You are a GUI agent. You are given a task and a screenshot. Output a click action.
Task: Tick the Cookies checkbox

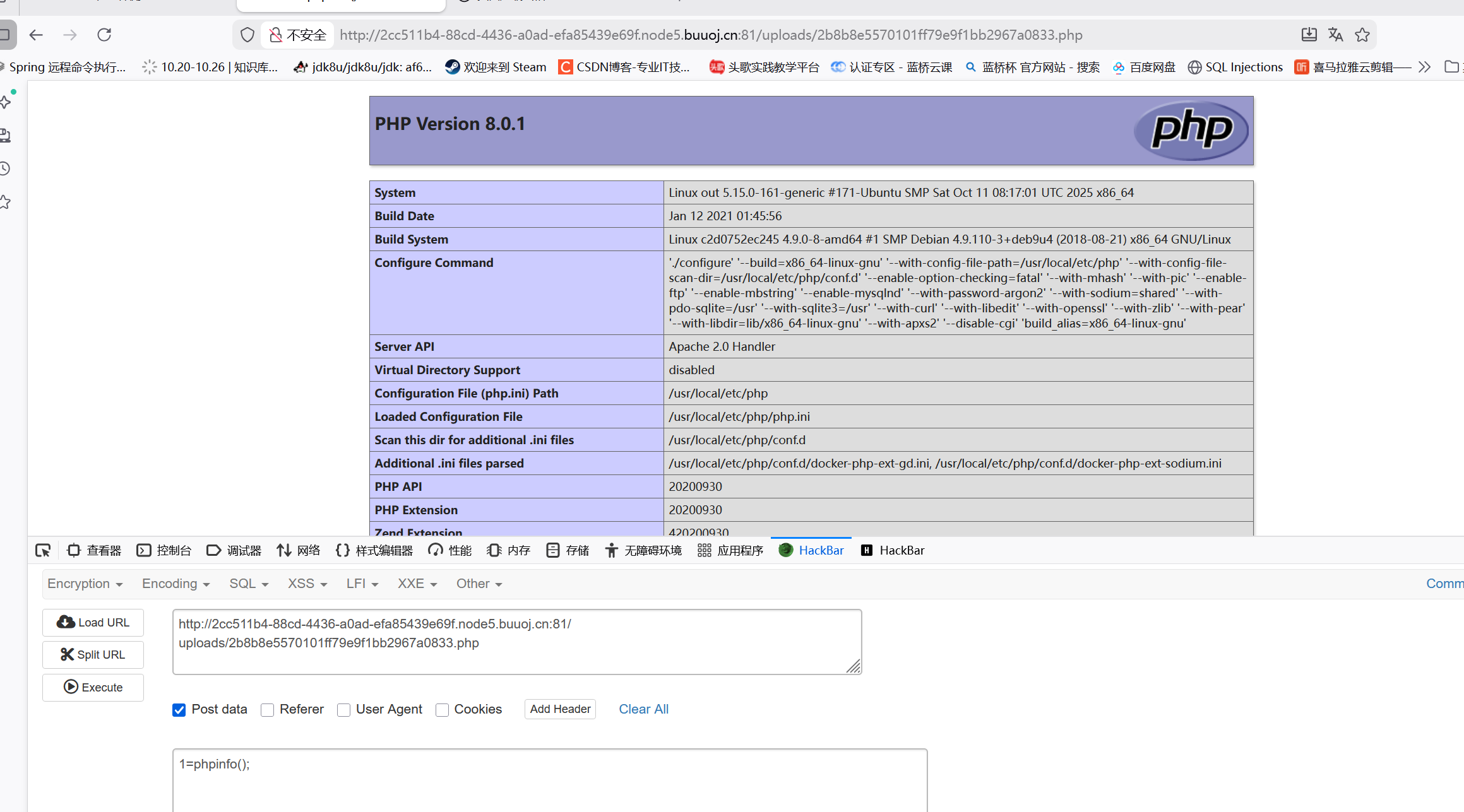(x=443, y=710)
